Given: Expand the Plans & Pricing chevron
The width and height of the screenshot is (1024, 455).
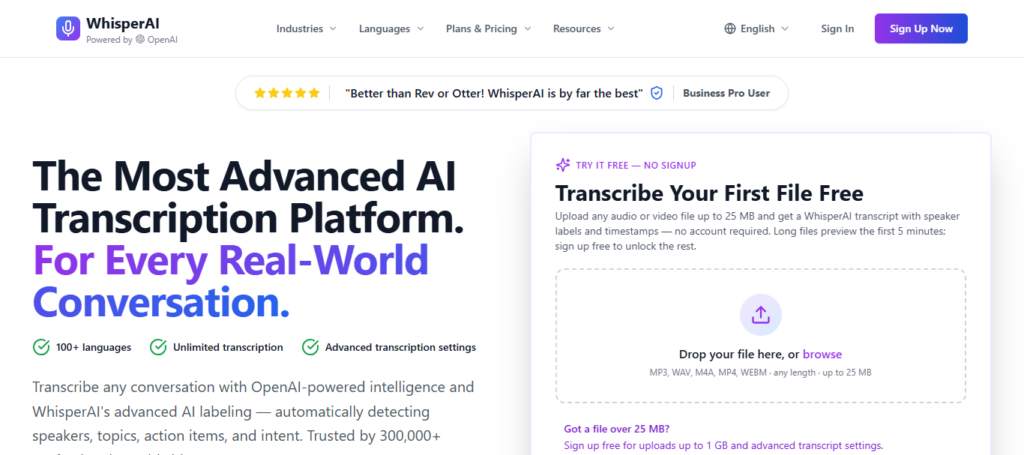Looking at the screenshot, I should 528,29.
